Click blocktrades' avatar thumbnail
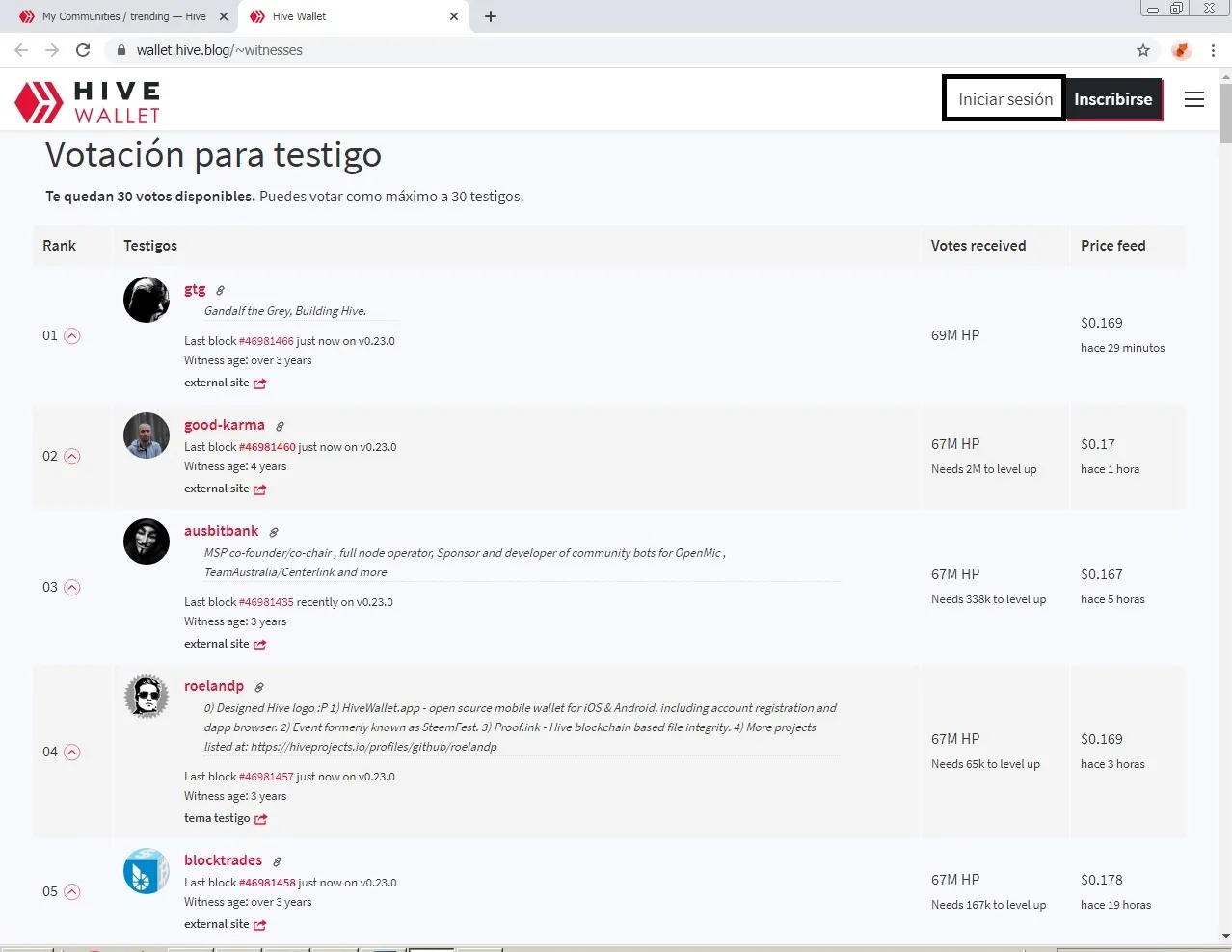The height and width of the screenshot is (952, 1232). tap(147, 871)
